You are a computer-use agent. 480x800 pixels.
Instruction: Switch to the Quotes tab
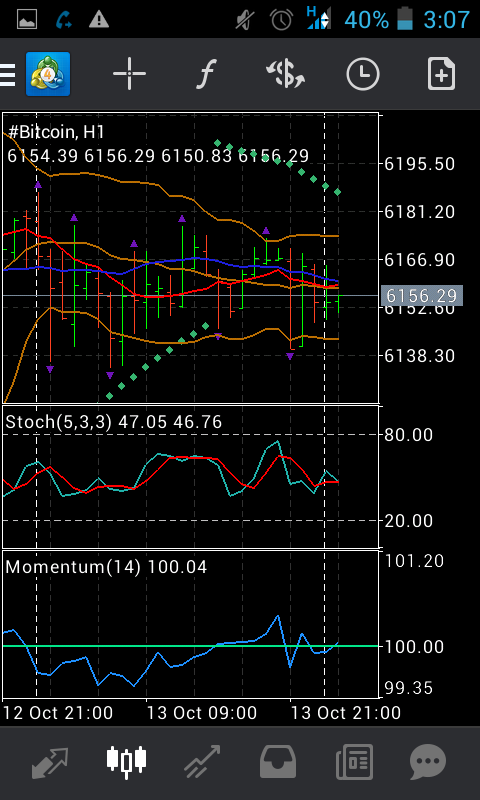[49, 763]
